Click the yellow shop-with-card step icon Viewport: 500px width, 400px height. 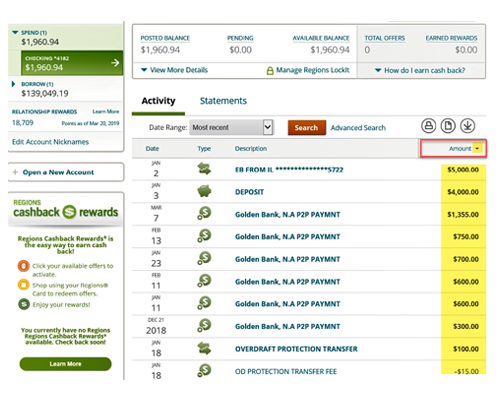(x=24, y=285)
